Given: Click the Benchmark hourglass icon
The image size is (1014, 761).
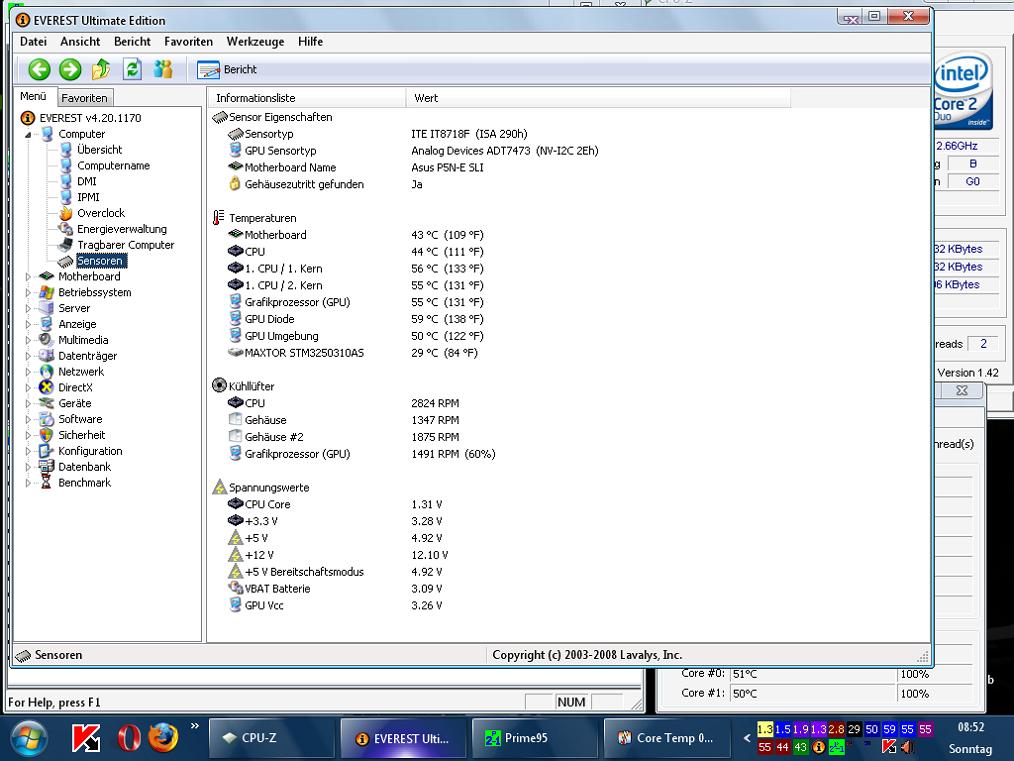Looking at the screenshot, I should (x=46, y=482).
